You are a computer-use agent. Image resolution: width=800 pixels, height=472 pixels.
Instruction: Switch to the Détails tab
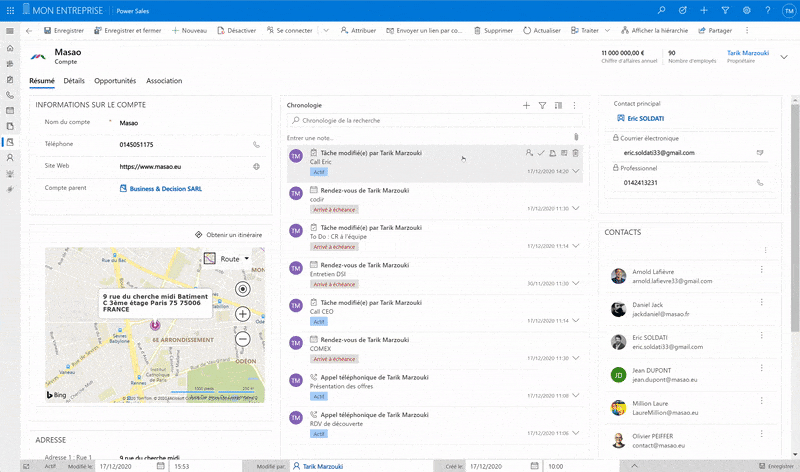tap(74, 81)
